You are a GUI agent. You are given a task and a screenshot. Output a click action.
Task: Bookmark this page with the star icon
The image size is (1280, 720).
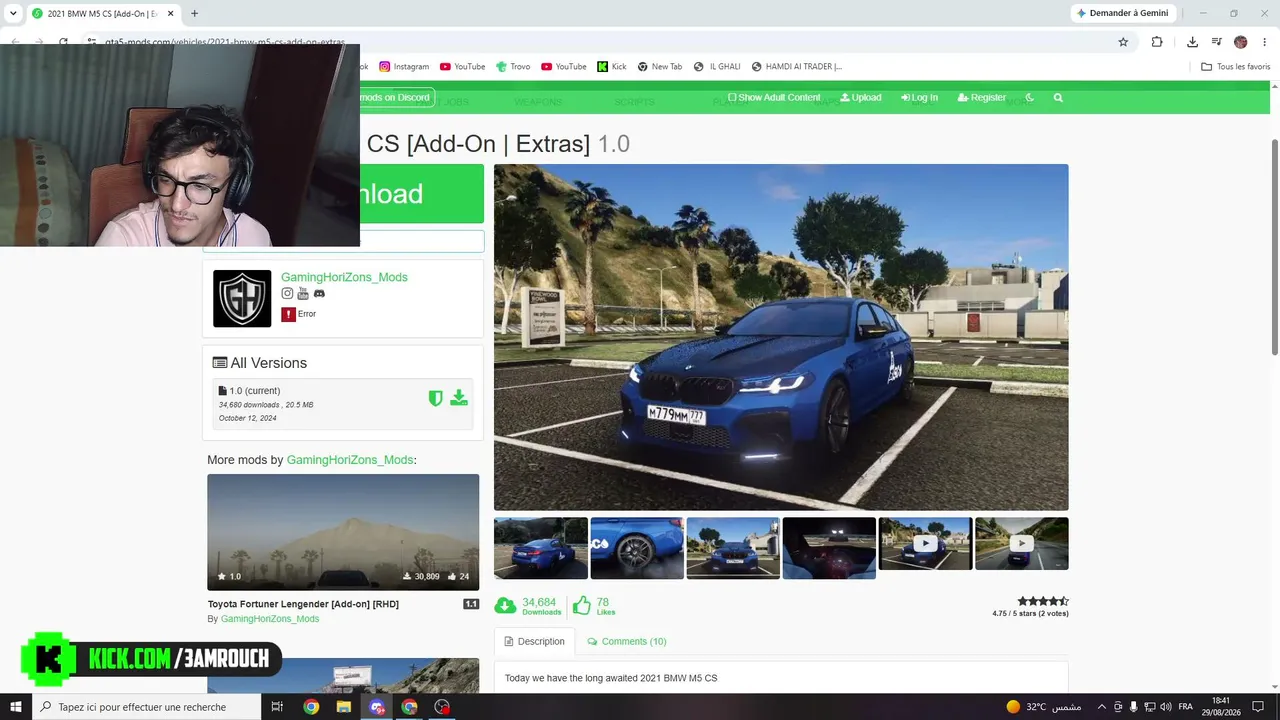pos(1123,42)
